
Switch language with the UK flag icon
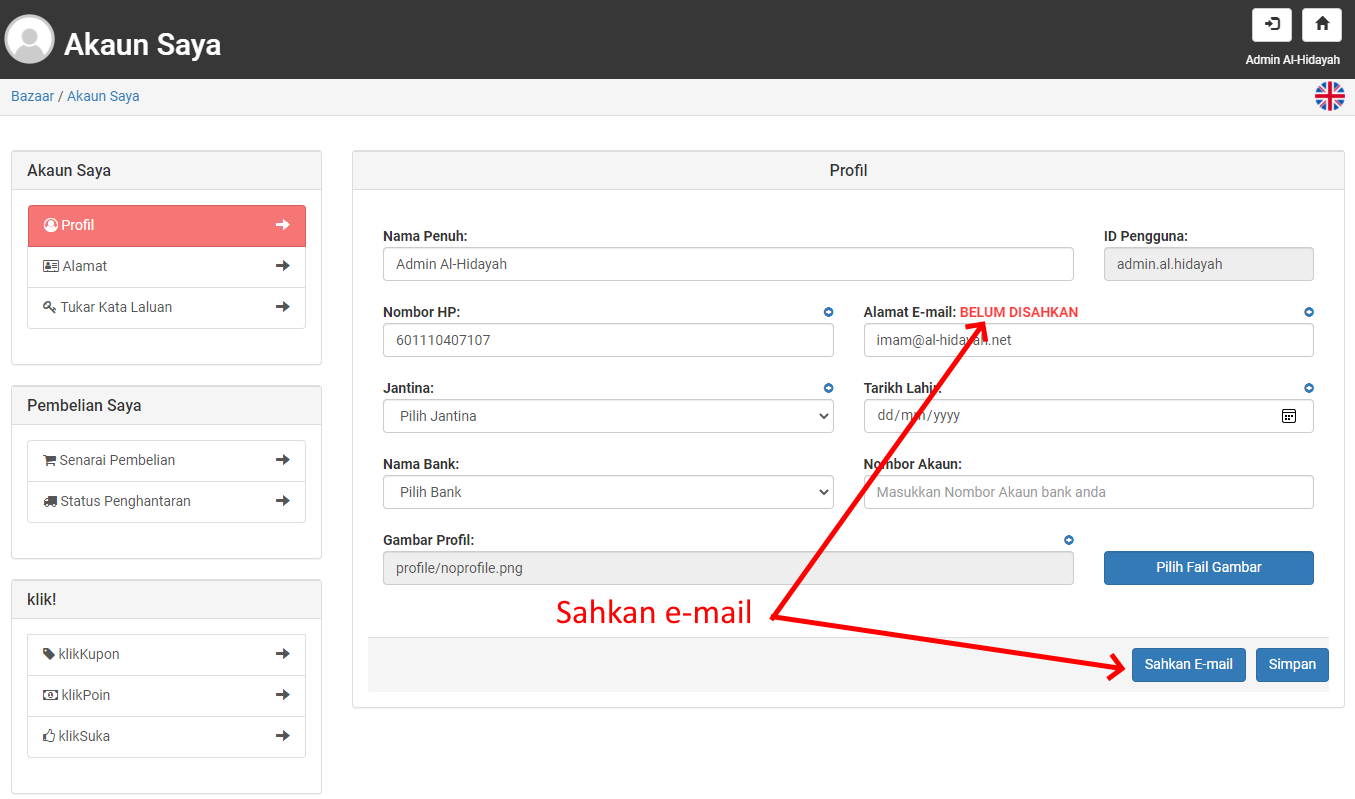pyautogui.click(x=1329, y=96)
